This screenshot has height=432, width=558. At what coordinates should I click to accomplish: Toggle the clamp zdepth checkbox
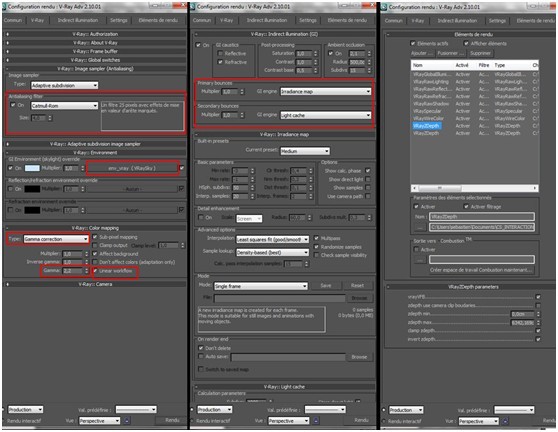[538, 331]
